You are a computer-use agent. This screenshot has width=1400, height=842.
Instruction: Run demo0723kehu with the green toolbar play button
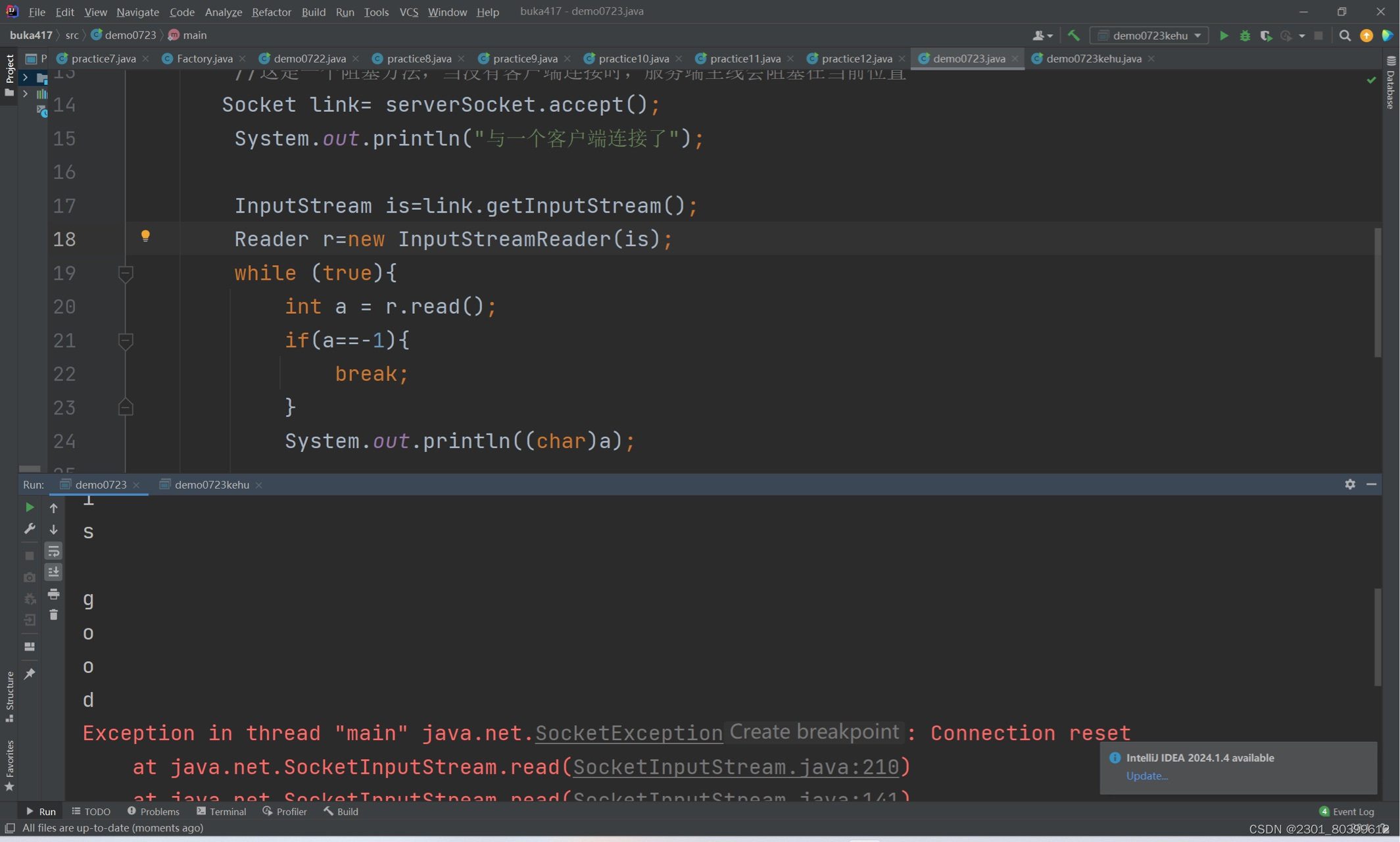(1224, 36)
